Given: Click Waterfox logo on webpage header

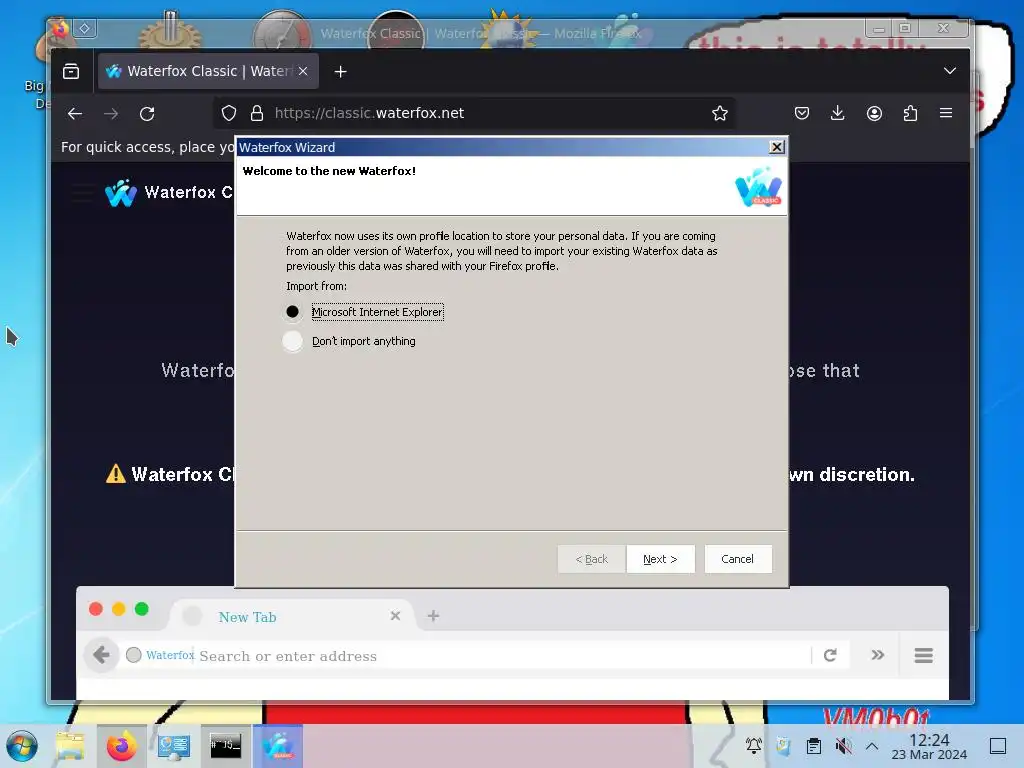Looking at the screenshot, I should (121, 193).
